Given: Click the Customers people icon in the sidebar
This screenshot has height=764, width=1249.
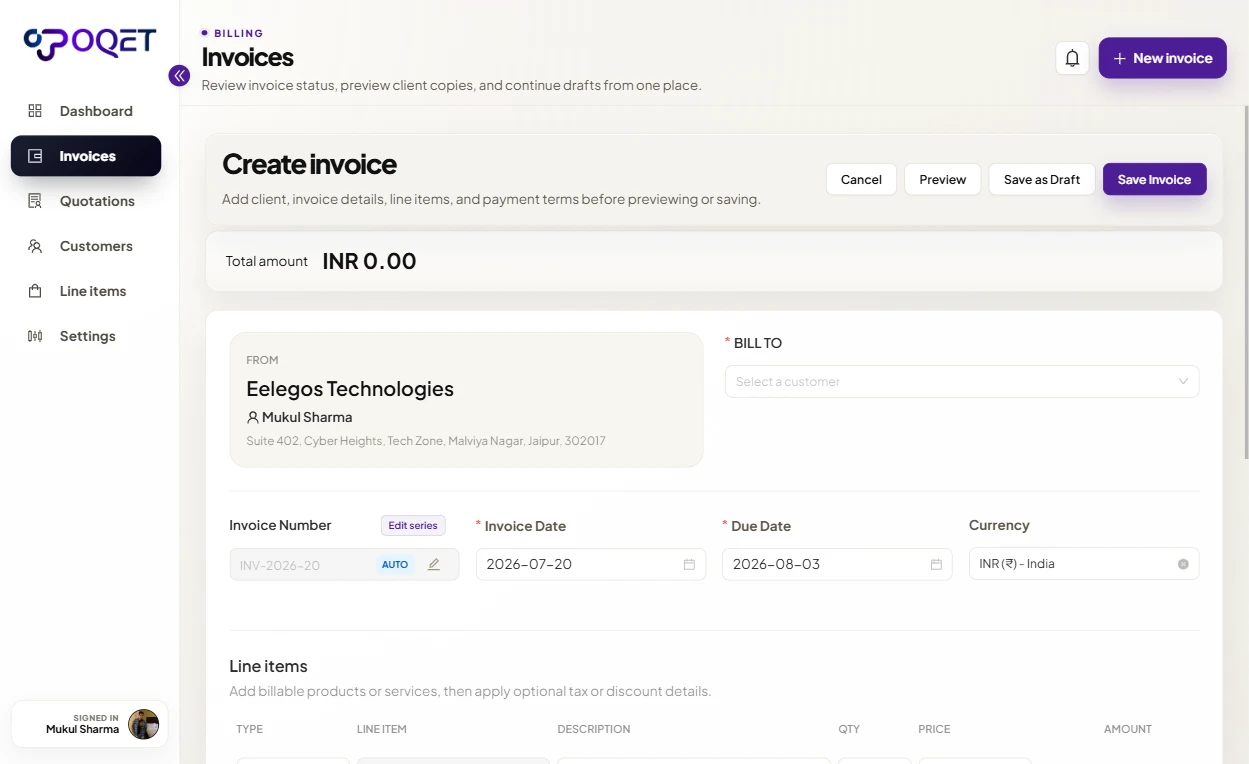Looking at the screenshot, I should point(35,246).
